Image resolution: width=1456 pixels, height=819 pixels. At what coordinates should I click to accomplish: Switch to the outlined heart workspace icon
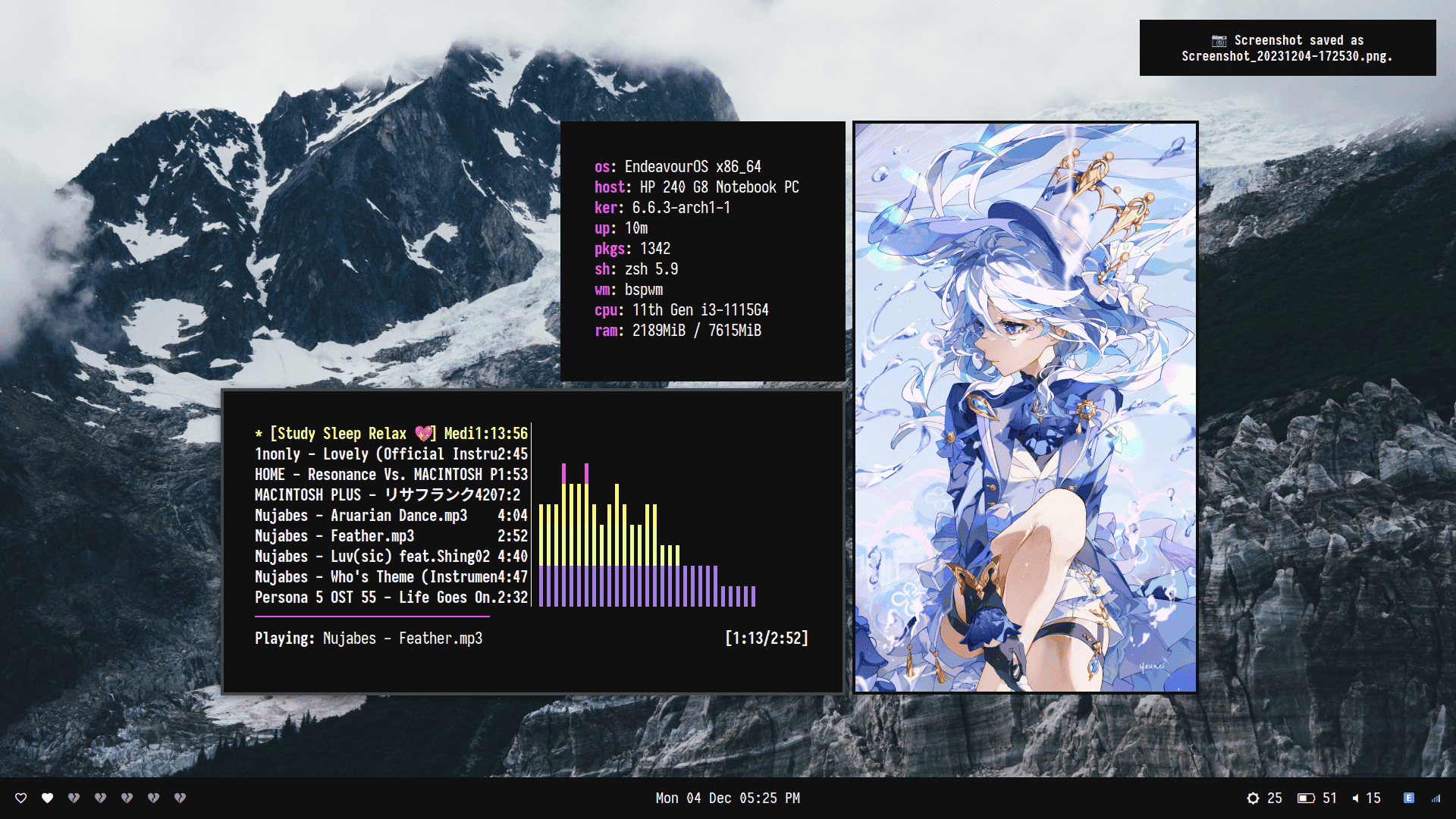point(20,798)
